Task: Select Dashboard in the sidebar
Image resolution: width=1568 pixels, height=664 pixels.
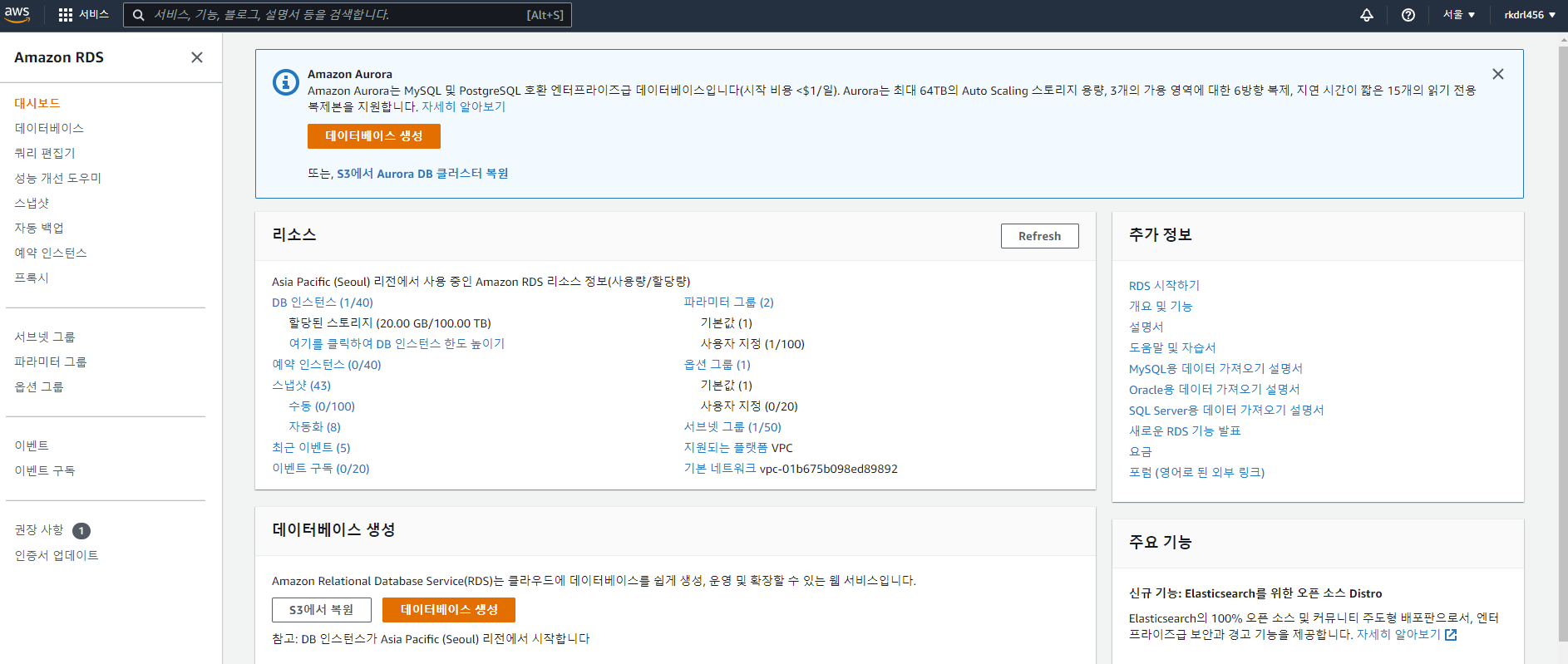Action: click(37, 103)
